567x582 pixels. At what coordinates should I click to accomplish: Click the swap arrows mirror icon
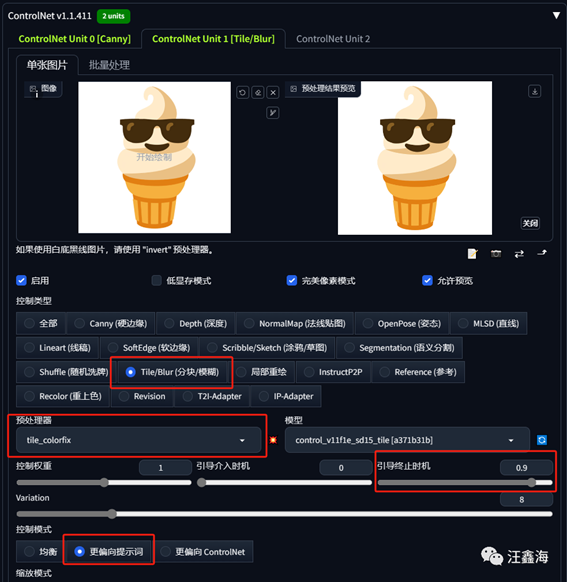pos(519,254)
